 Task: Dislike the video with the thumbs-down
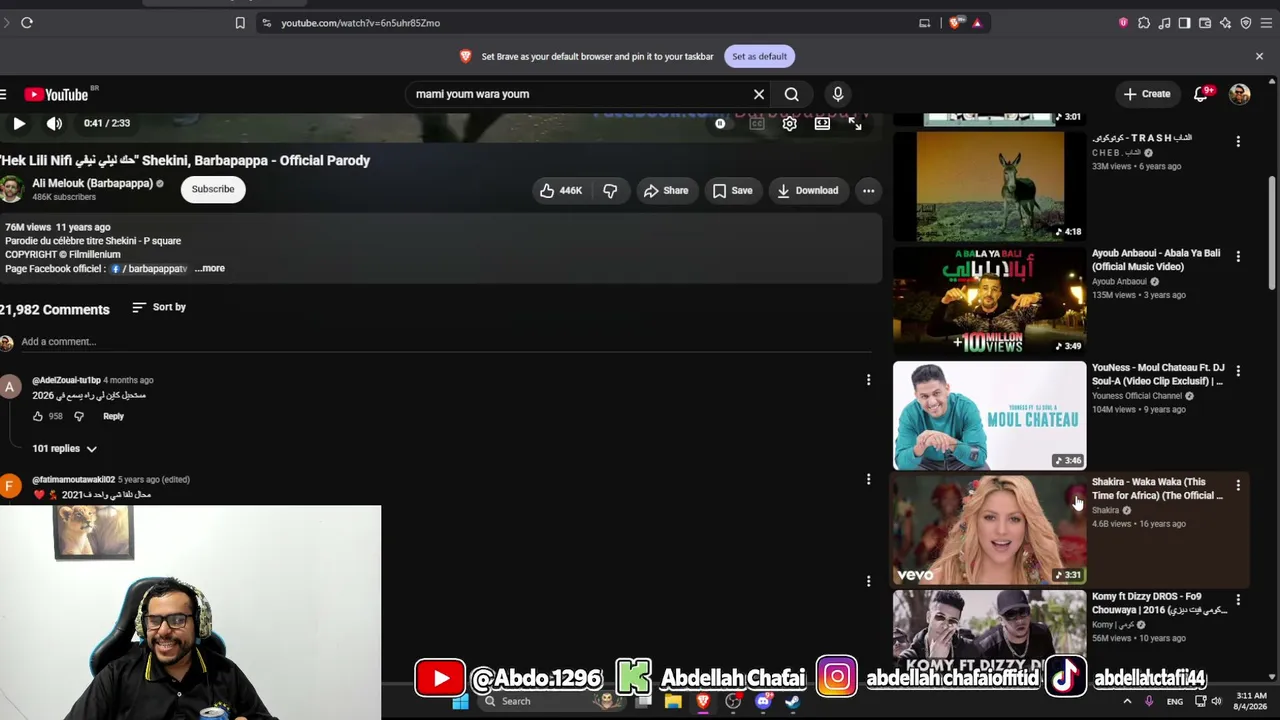click(610, 191)
